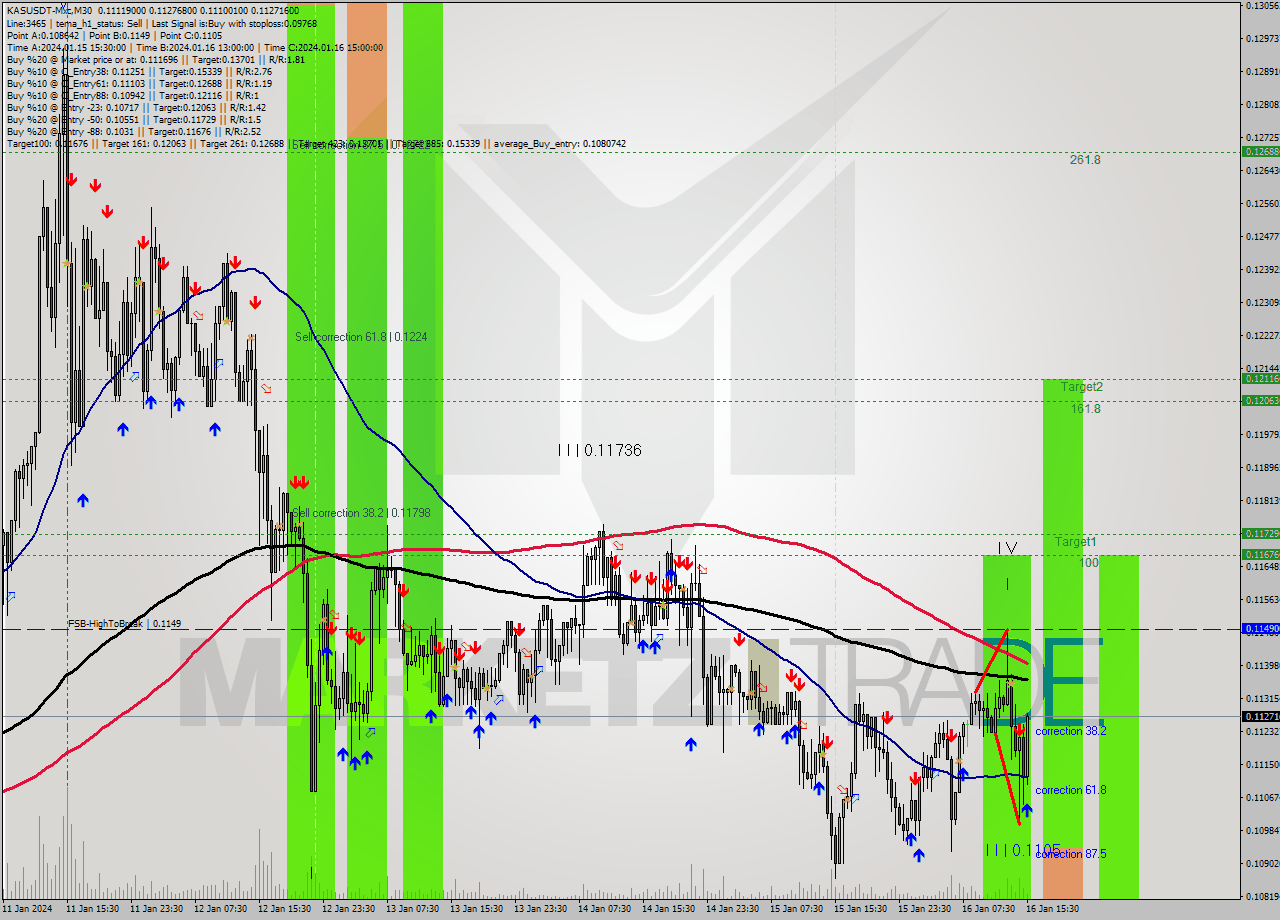
Task: Click the green 0.12688 price tag on the axis
Action: (1260, 152)
